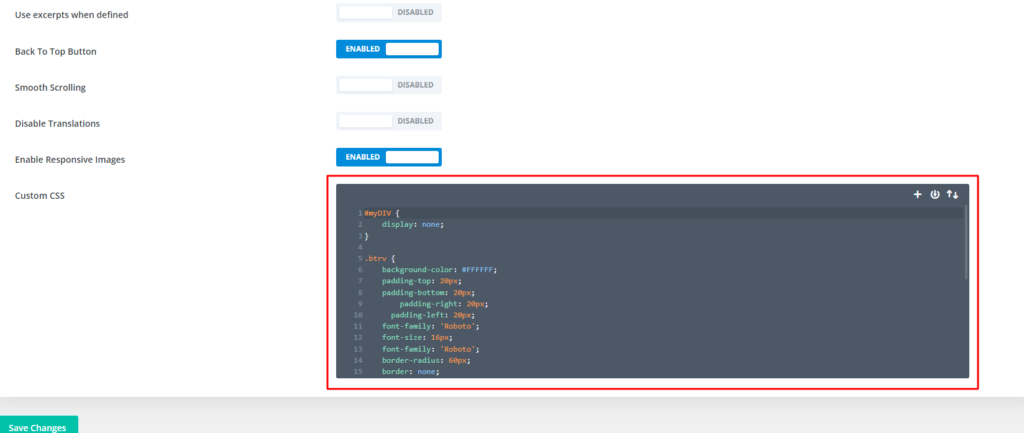The image size is (1024, 433).
Task: Click the Custom CSS label
Action: coord(40,195)
